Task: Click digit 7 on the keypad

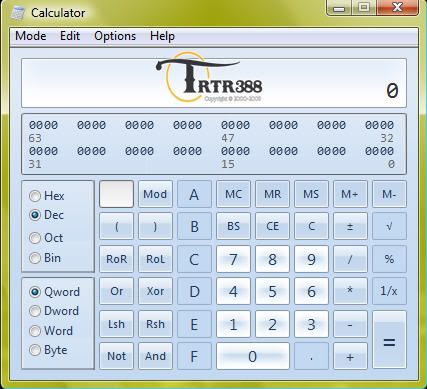Action: [x=233, y=259]
